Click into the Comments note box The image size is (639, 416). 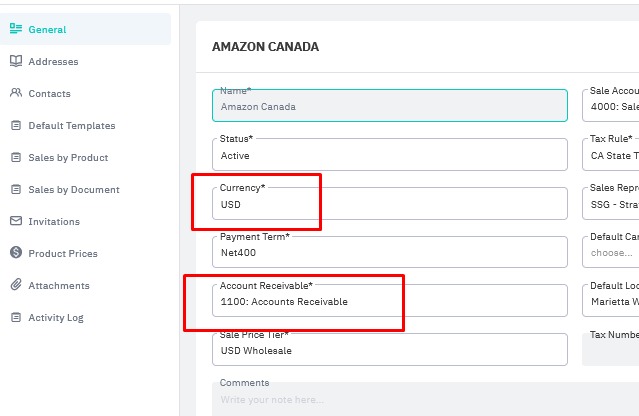click(x=420, y=400)
